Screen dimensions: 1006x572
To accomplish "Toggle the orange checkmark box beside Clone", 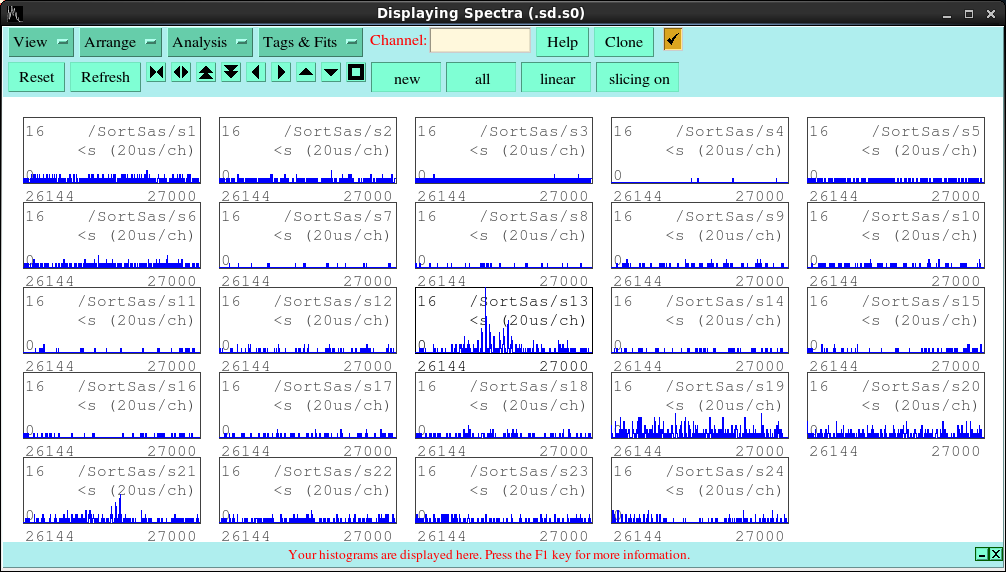I will [673, 39].
